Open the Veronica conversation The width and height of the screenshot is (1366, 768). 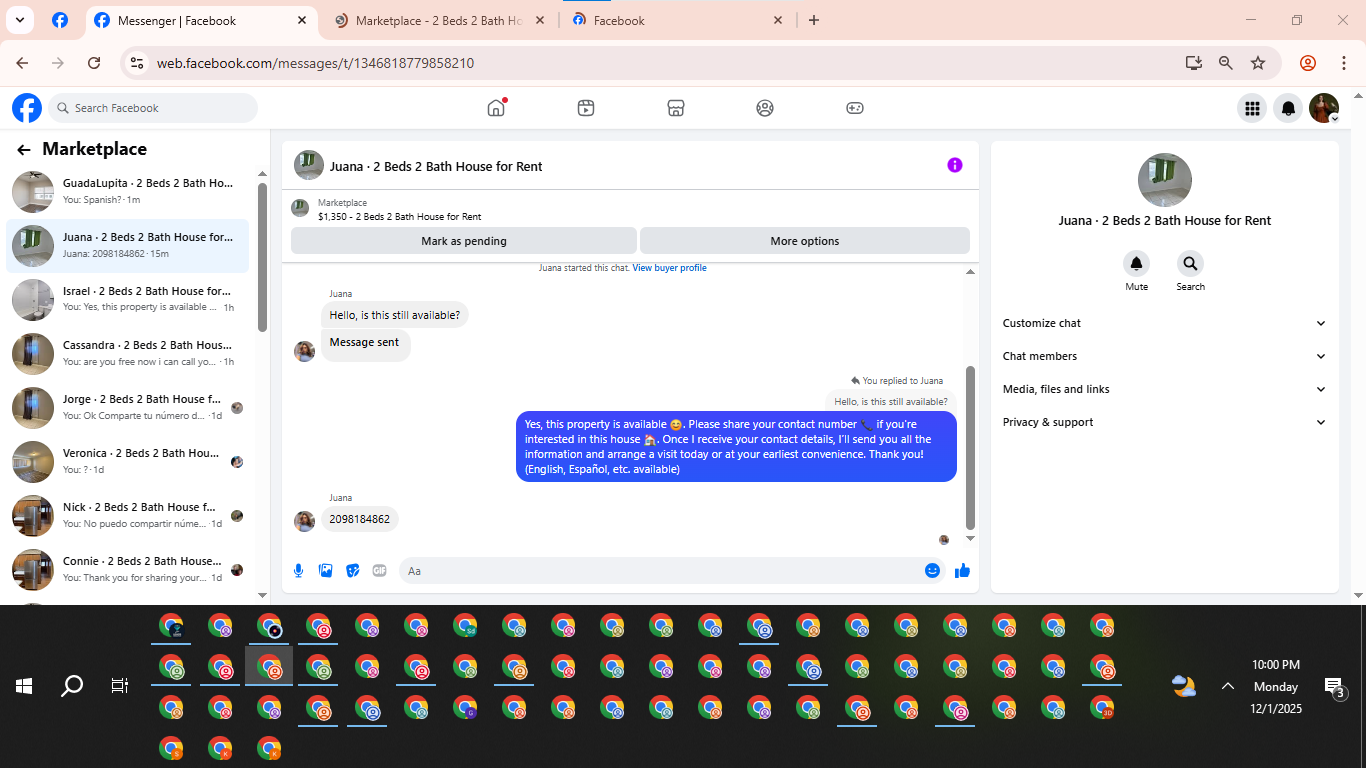[x=128, y=461]
